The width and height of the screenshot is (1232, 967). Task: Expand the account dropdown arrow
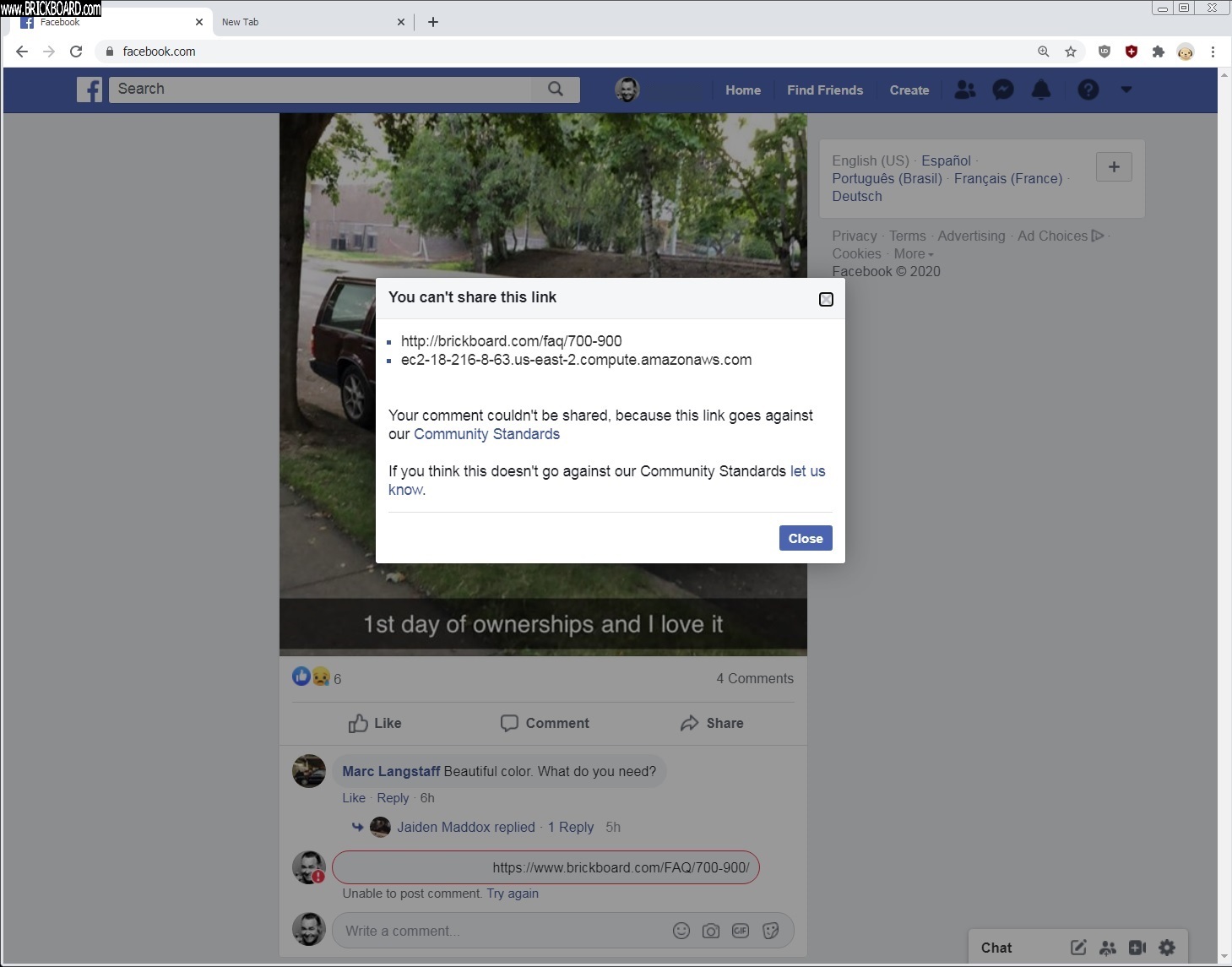[x=1126, y=90]
